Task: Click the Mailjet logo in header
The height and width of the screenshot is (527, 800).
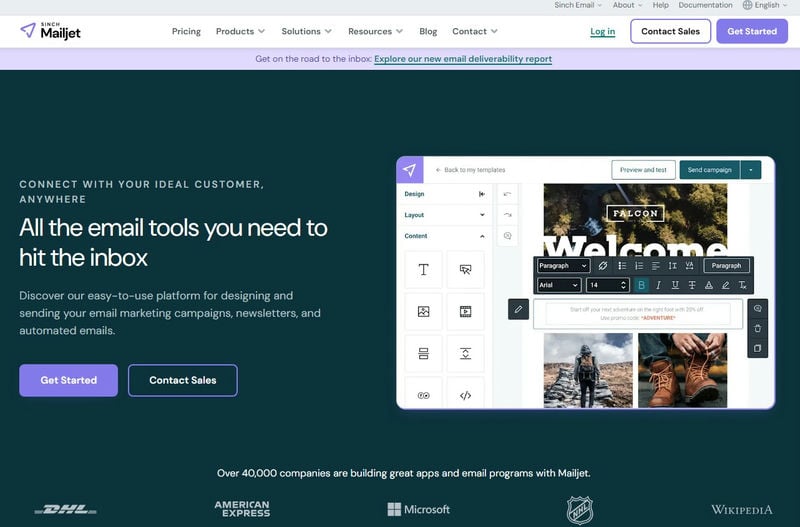Action: pyautogui.click(x=50, y=31)
